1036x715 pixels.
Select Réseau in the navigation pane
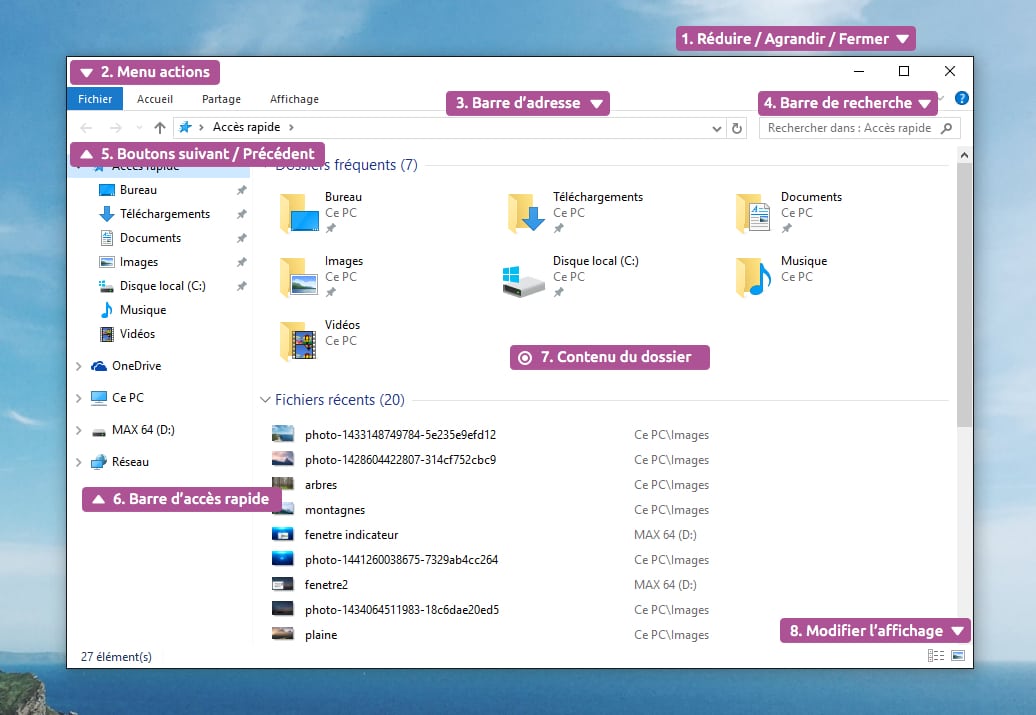(130, 462)
